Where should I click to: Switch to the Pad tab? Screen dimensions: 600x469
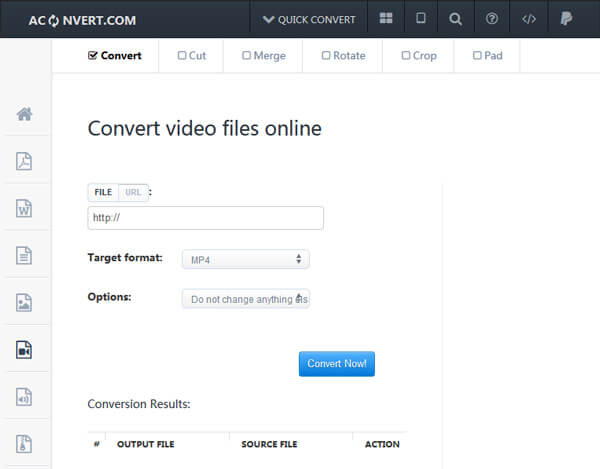pyautogui.click(x=487, y=56)
